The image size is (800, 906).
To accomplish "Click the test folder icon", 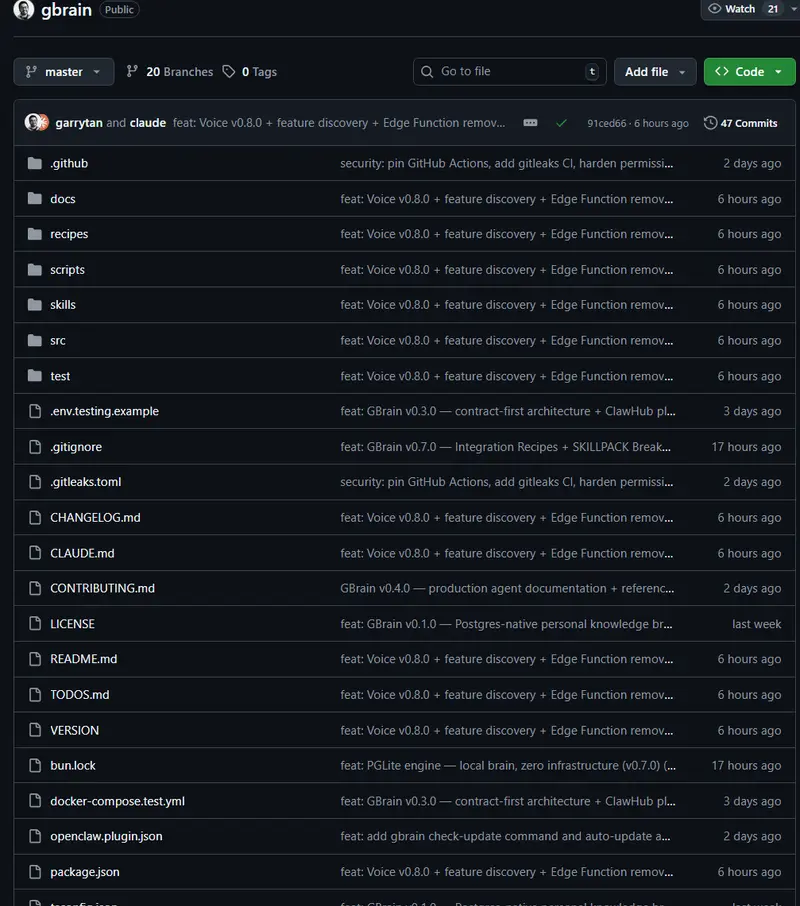I will point(35,376).
